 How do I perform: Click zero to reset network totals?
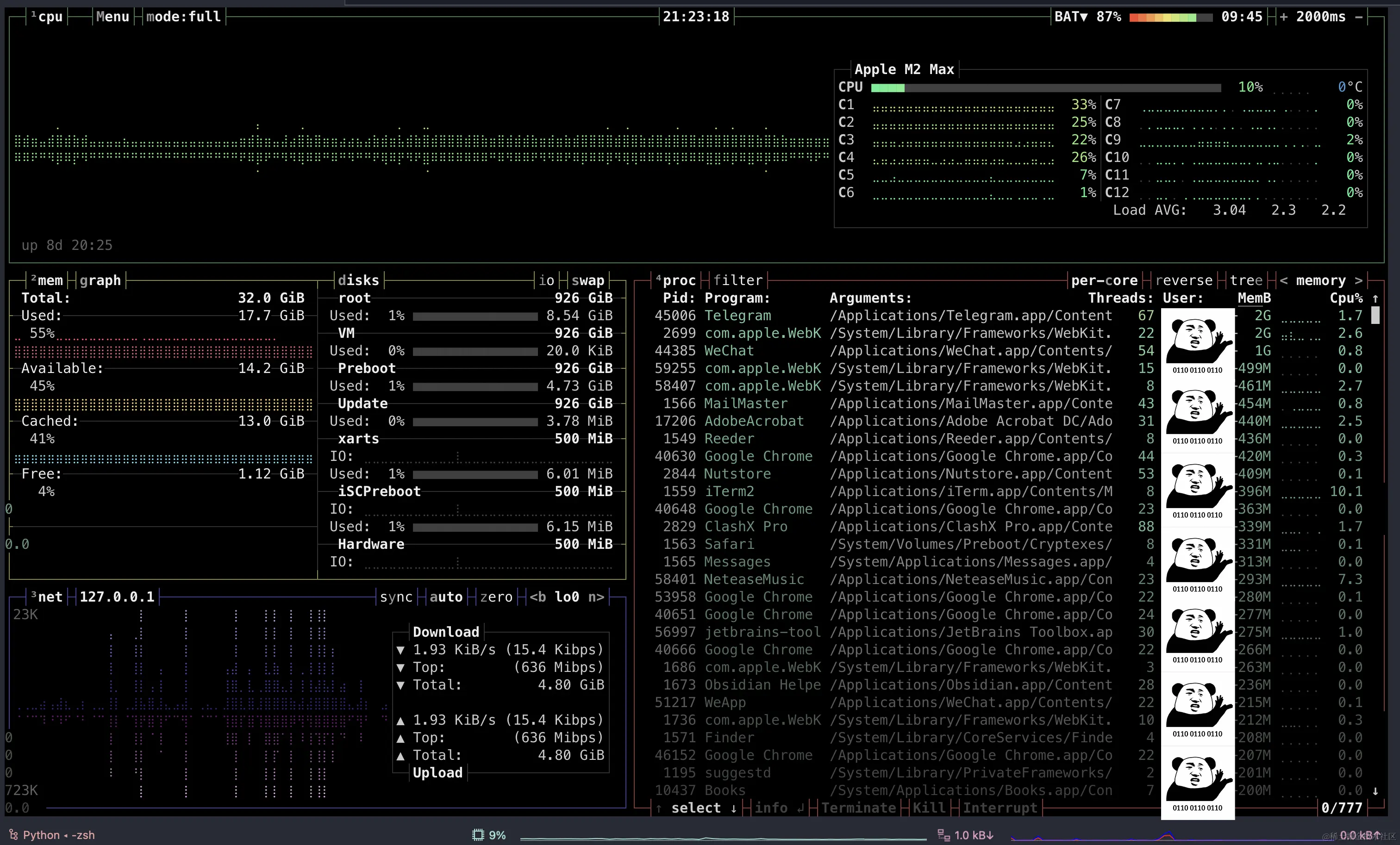496,597
